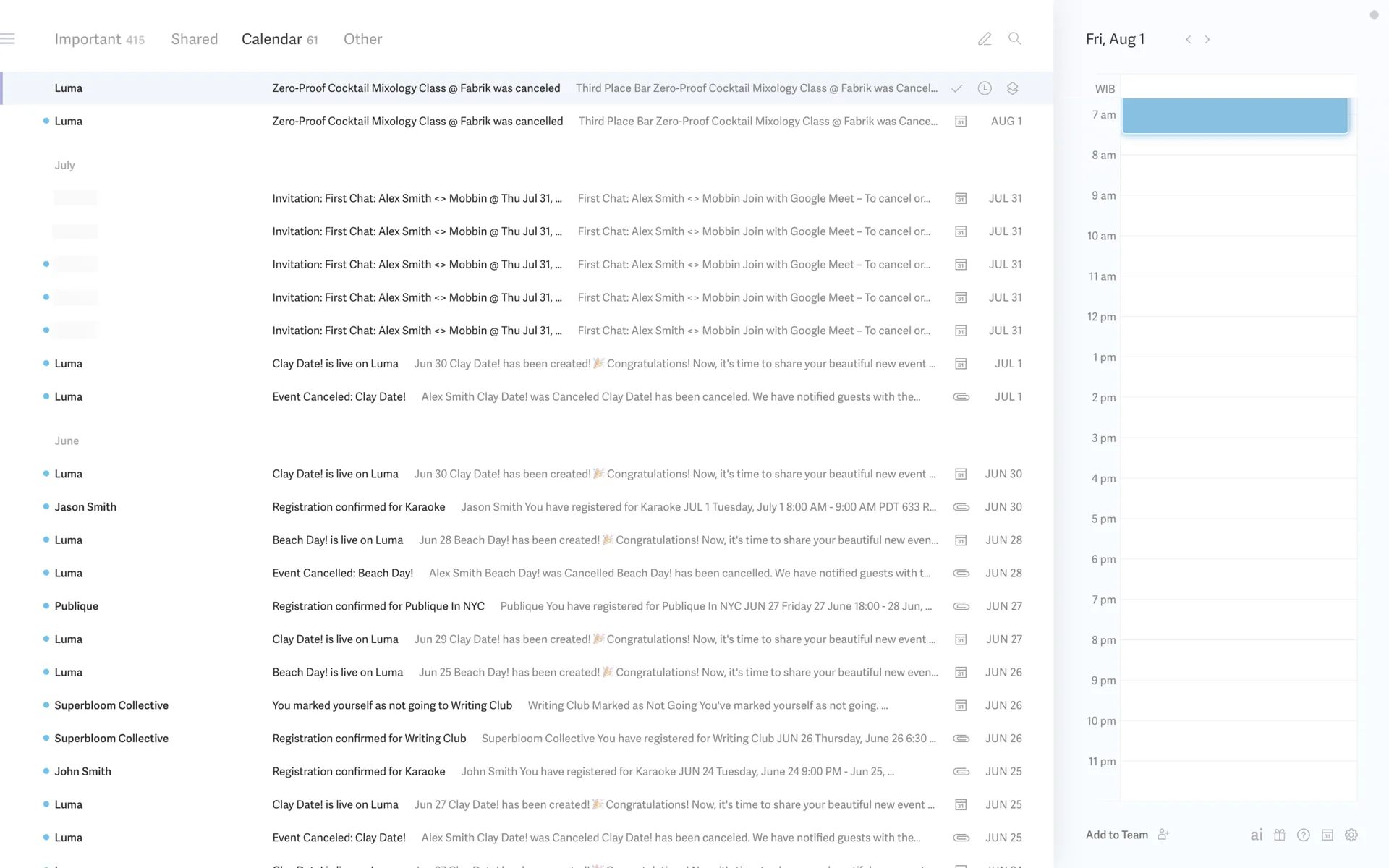Screen dimensions: 1389x868
Task: Switch to the Shared tab
Action: [x=194, y=39]
